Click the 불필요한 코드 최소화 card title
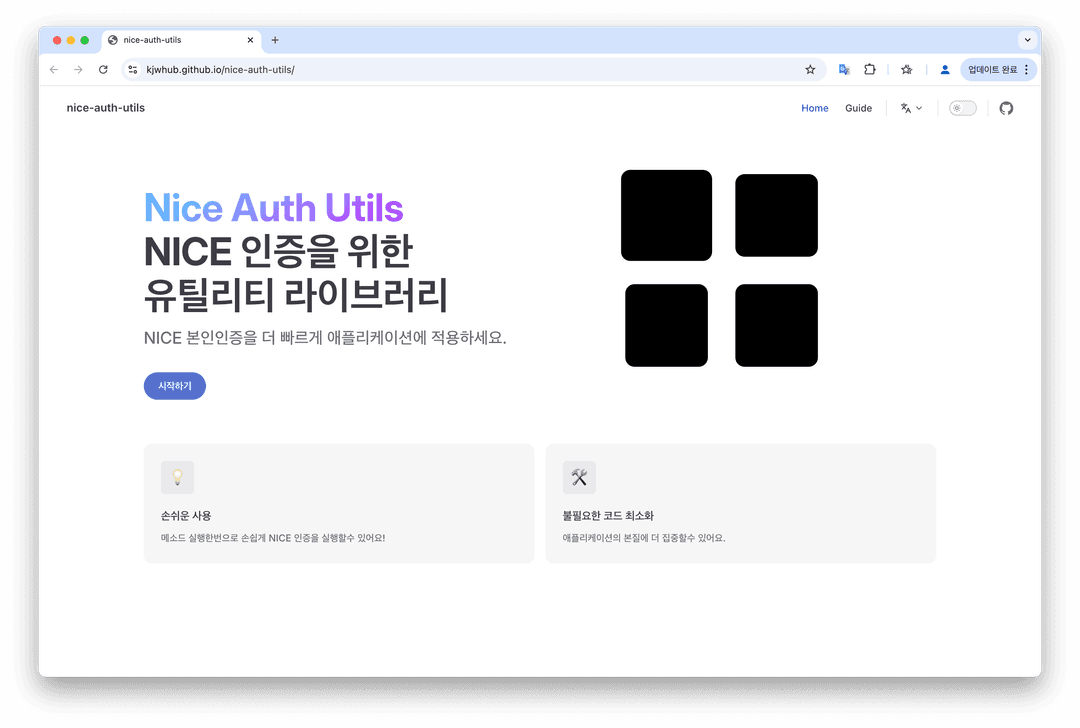Viewport: 1080px width, 728px height. click(x=608, y=516)
